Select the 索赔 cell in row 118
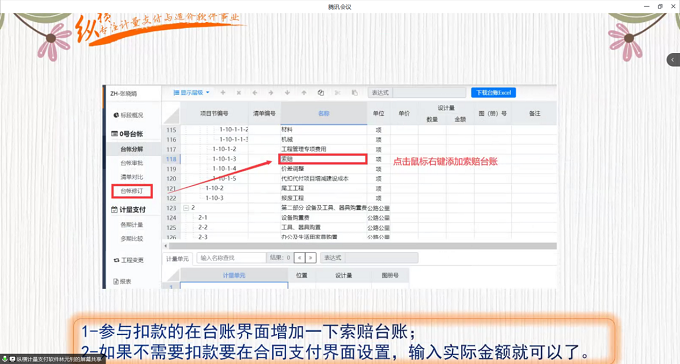This screenshot has height=364, width=680. [x=324, y=159]
